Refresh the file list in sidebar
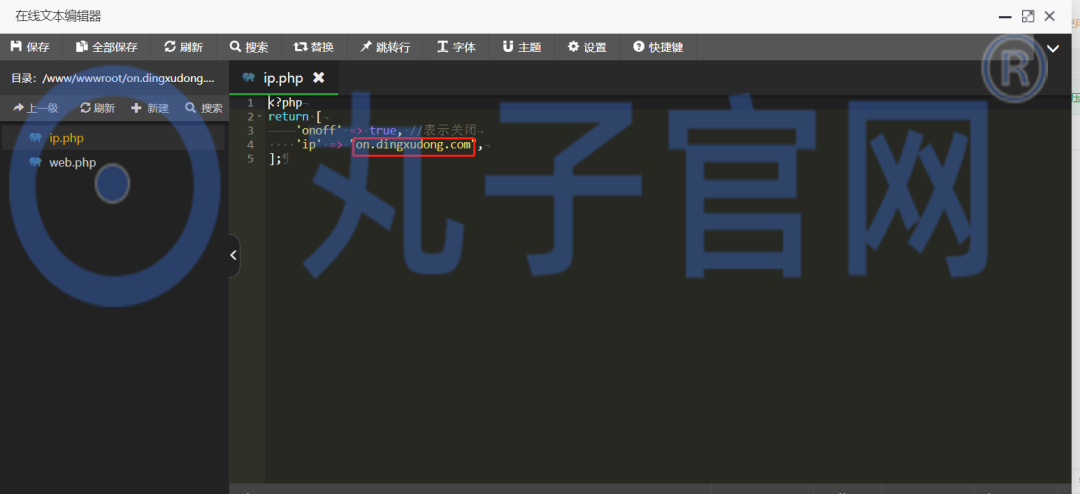 tap(97, 108)
